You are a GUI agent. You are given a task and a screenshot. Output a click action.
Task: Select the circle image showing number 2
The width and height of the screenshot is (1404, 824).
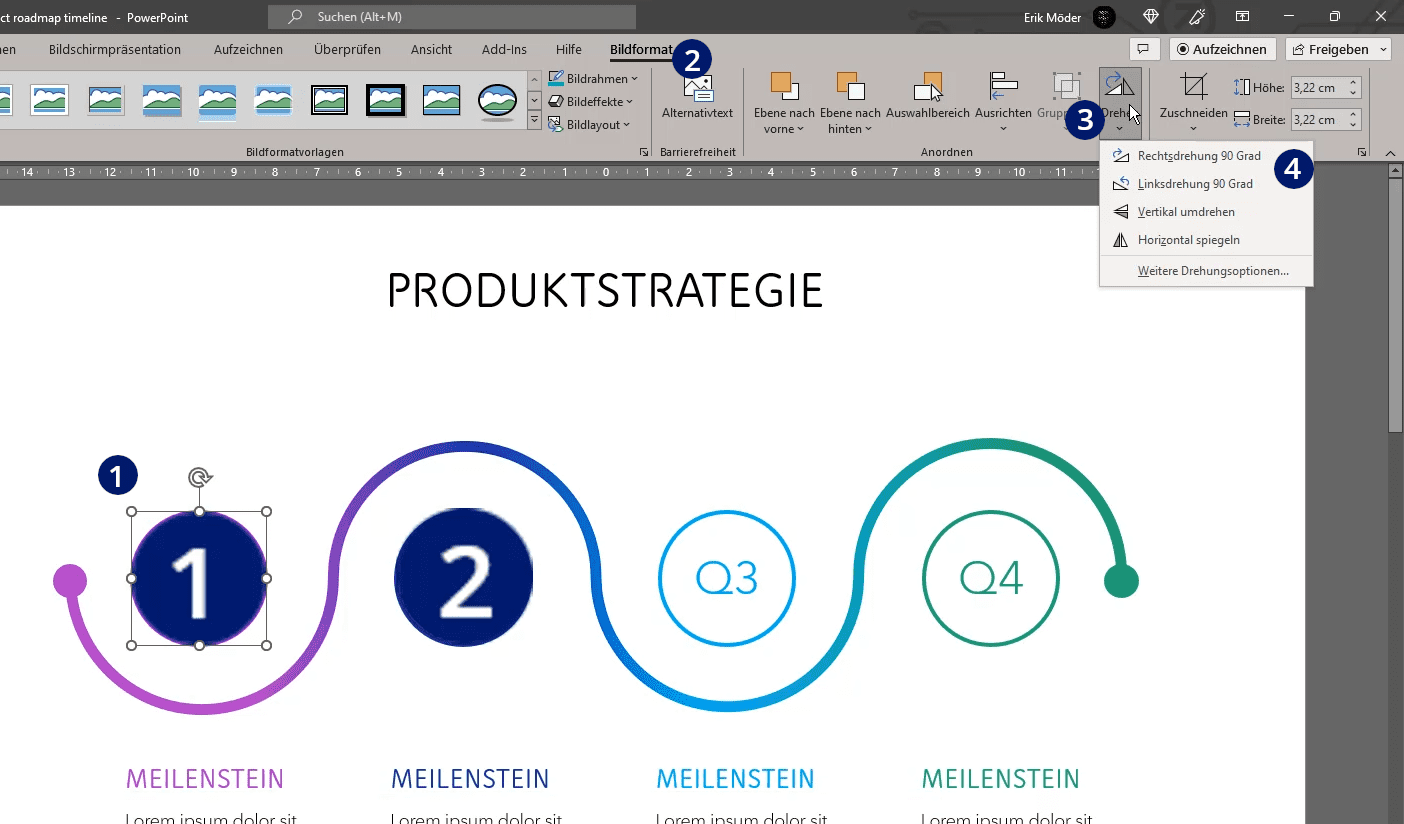[x=463, y=578]
